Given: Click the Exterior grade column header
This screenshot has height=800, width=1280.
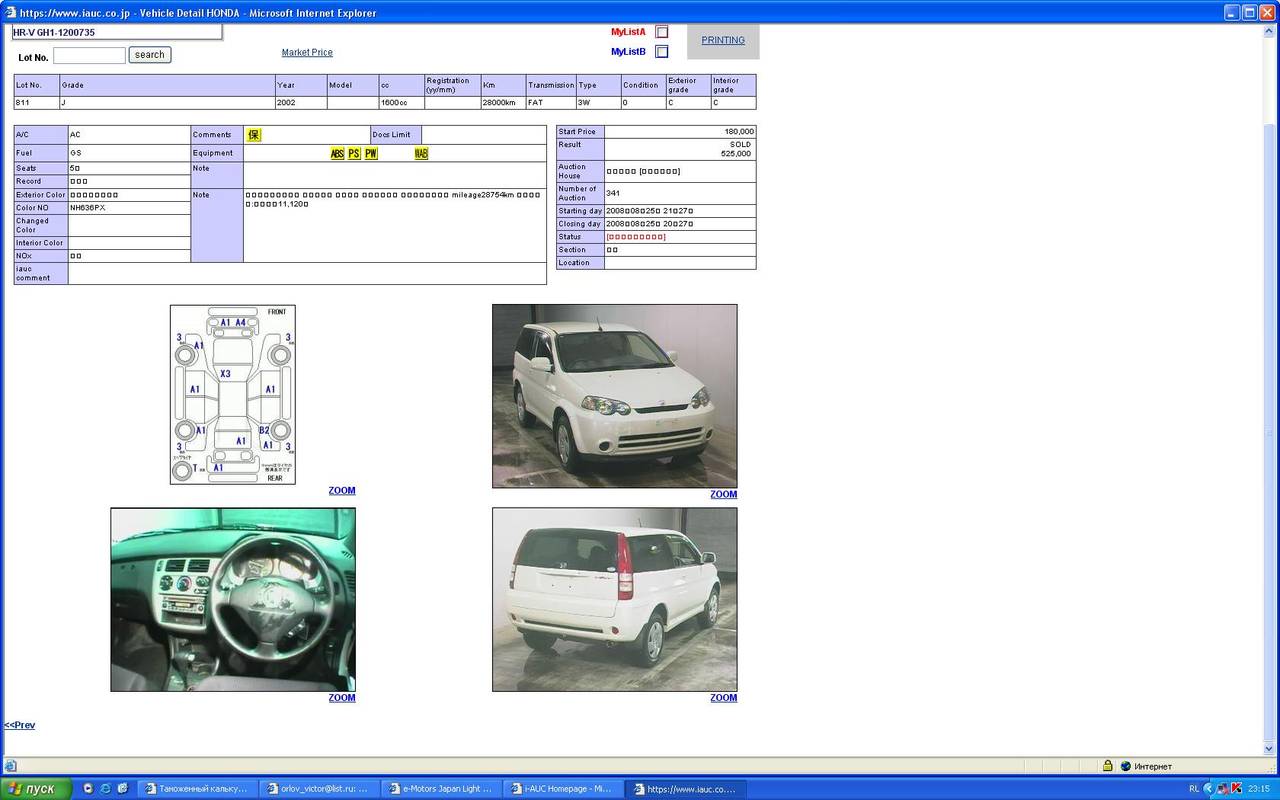Looking at the screenshot, I should coord(688,85).
